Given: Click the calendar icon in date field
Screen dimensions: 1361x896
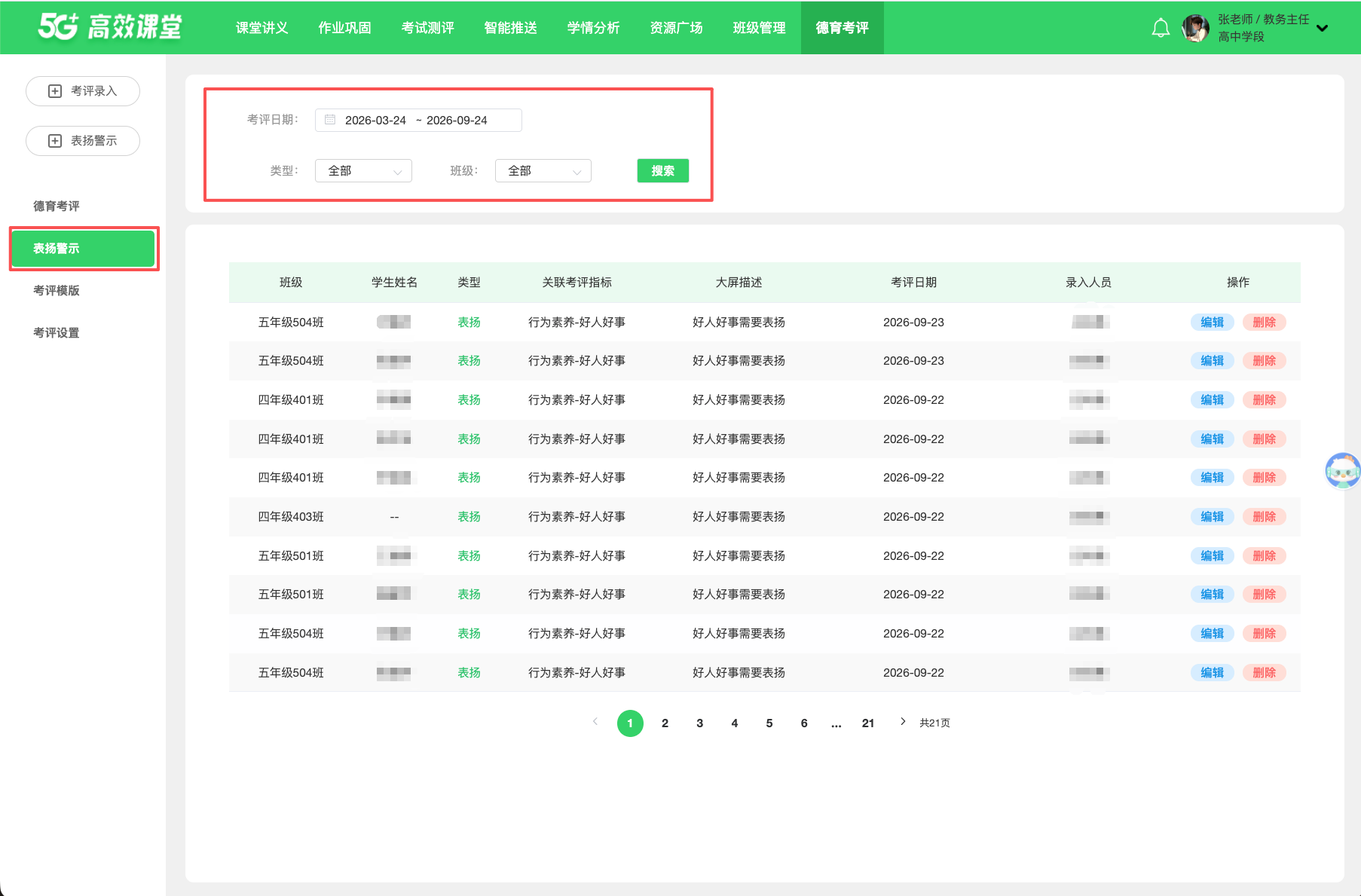Looking at the screenshot, I should pyautogui.click(x=330, y=120).
